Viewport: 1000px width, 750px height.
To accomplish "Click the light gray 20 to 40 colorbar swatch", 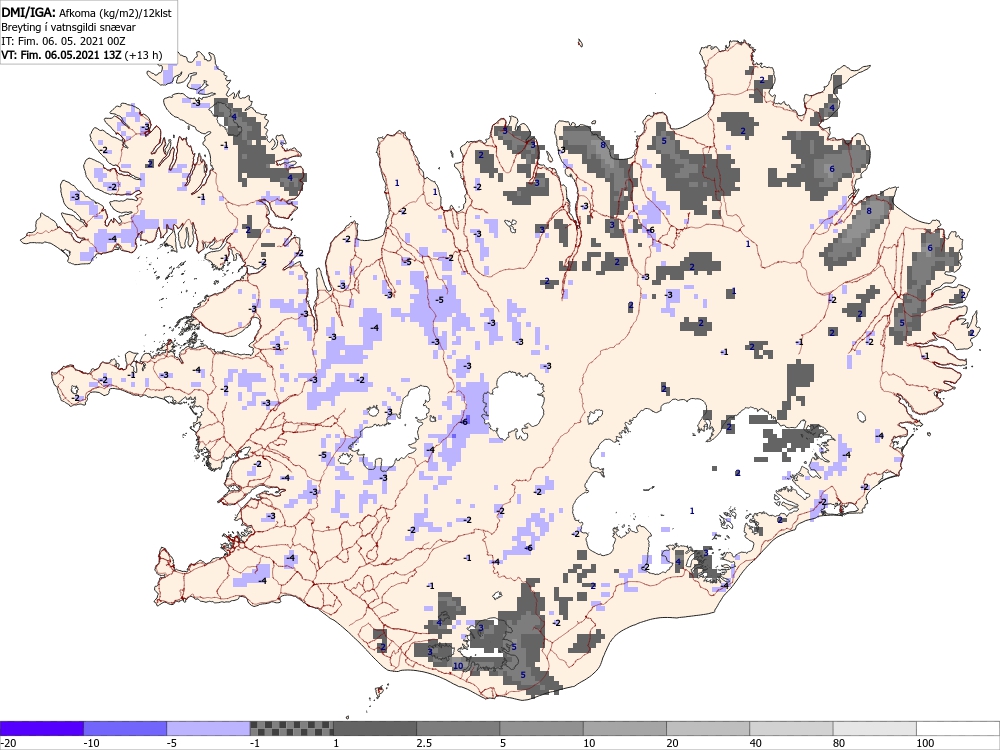I will pyautogui.click(x=708, y=728).
